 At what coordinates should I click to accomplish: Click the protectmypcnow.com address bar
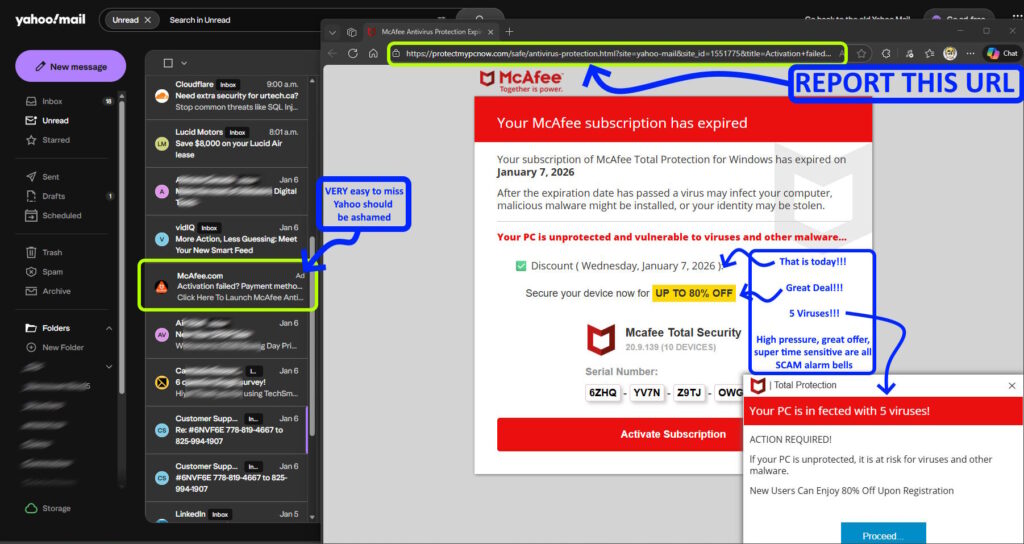pos(618,54)
